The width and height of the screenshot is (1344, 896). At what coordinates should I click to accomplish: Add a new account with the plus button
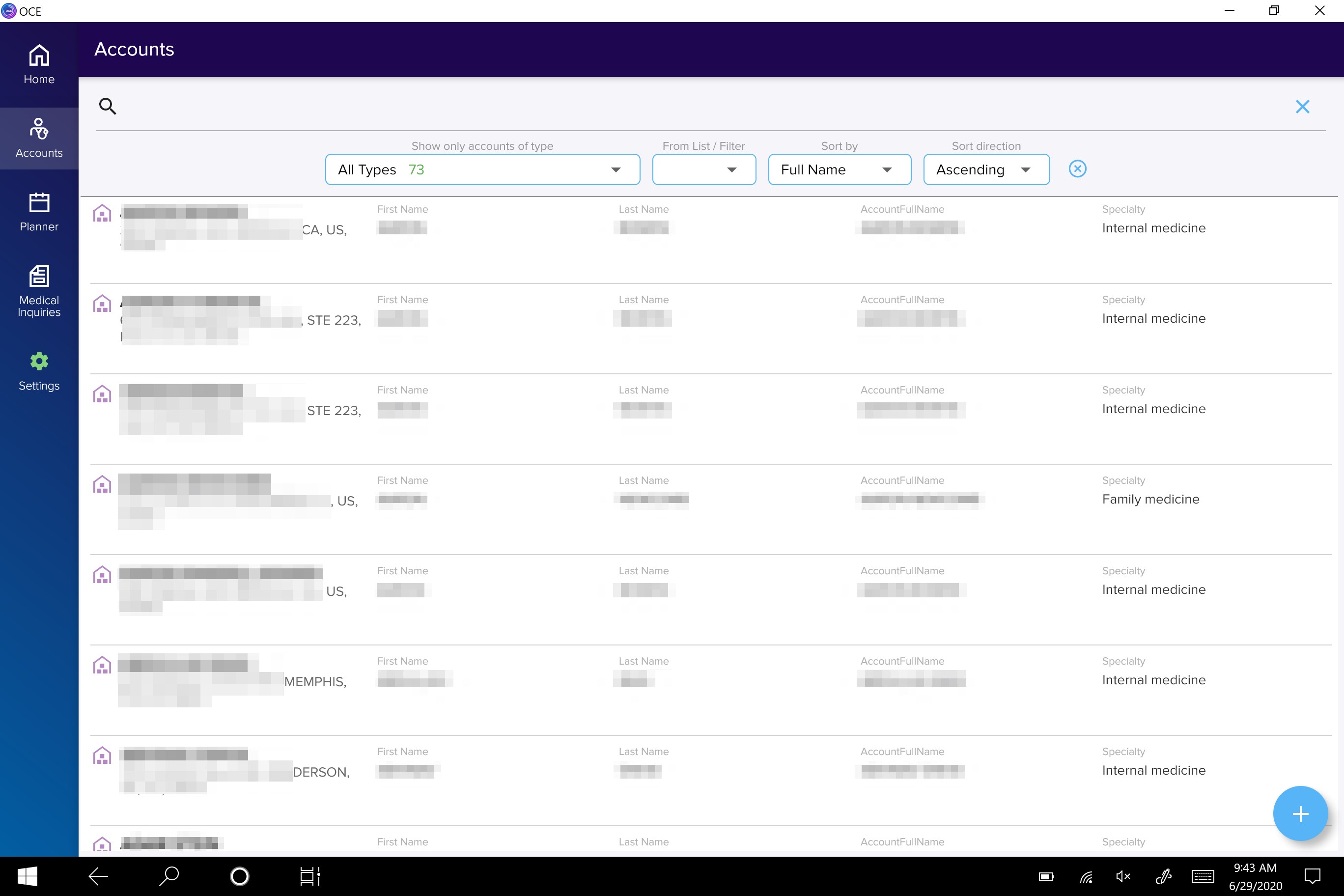(1301, 813)
